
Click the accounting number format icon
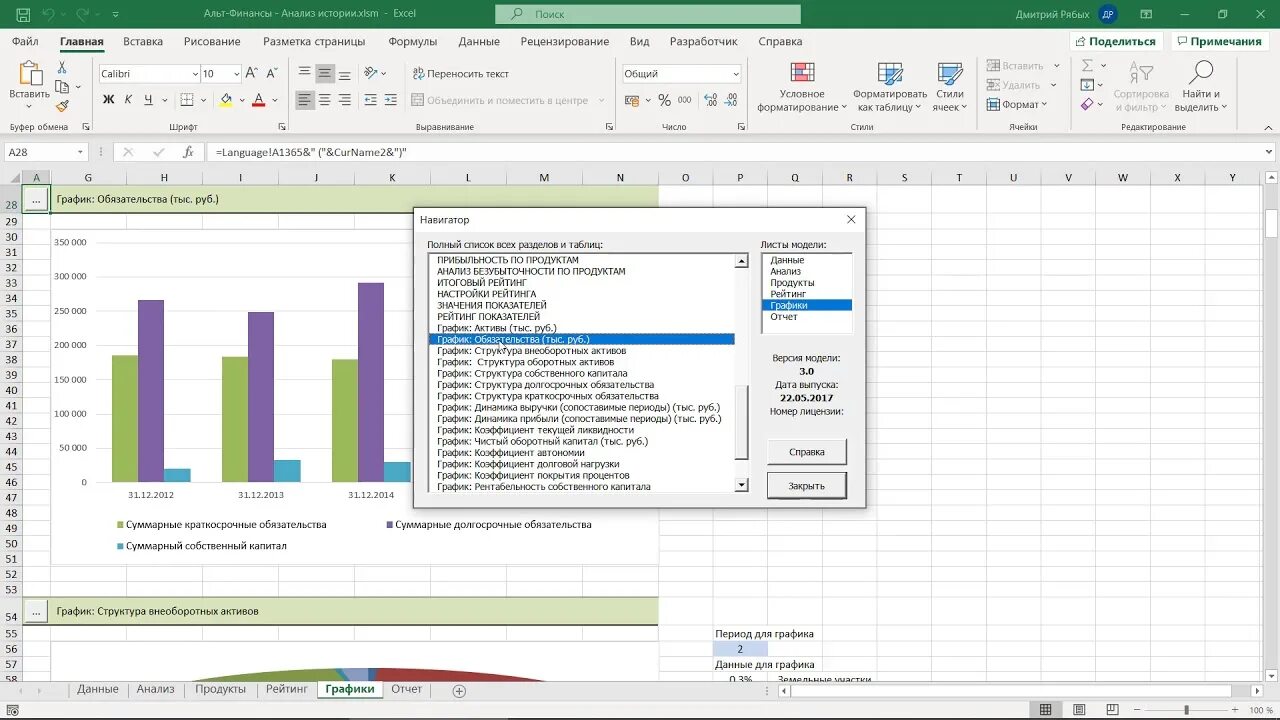[x=631, y=100]
